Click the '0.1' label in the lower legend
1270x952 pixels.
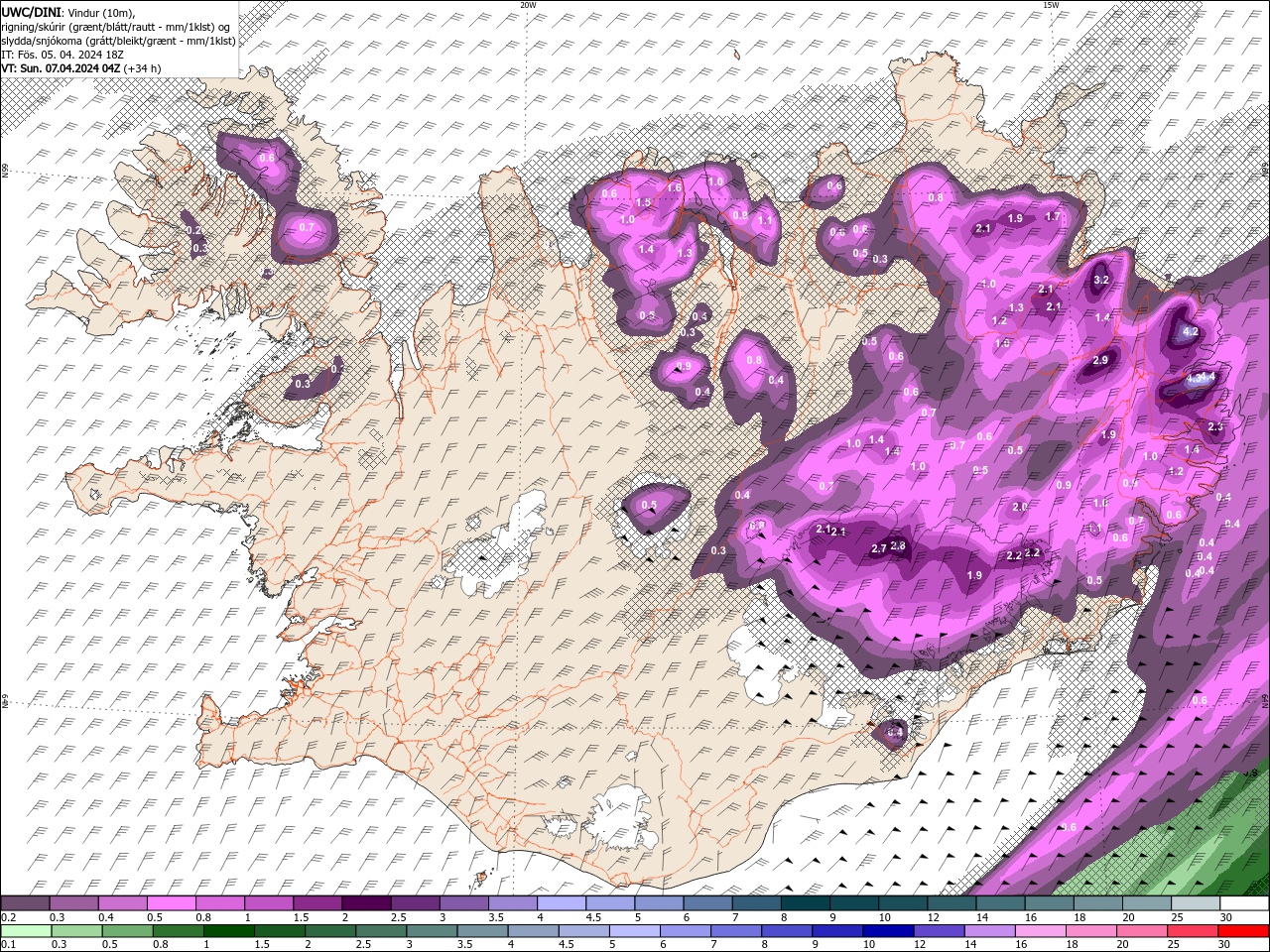click(9, 945)
